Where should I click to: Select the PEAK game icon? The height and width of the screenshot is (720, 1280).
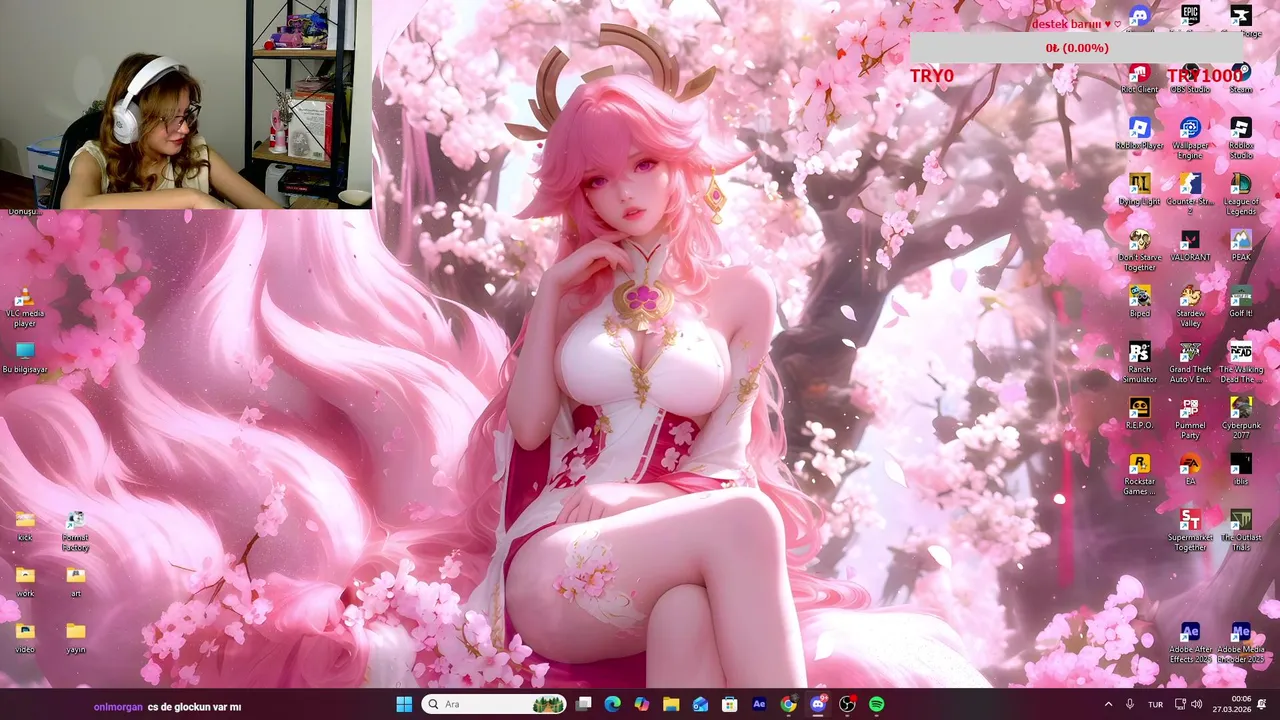point(1240,246)
